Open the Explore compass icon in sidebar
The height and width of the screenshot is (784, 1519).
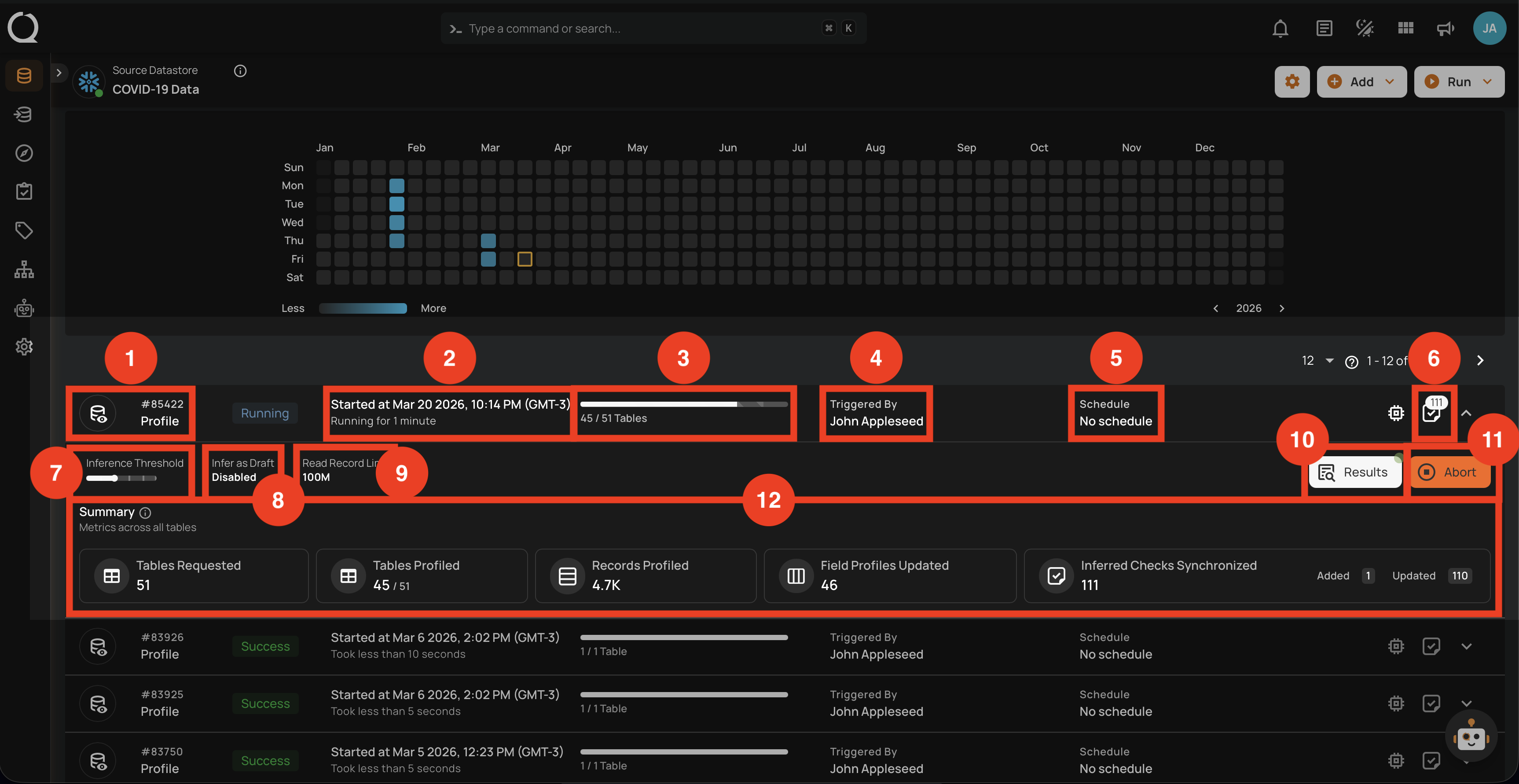pyautogui.click(x=24, y=153)
